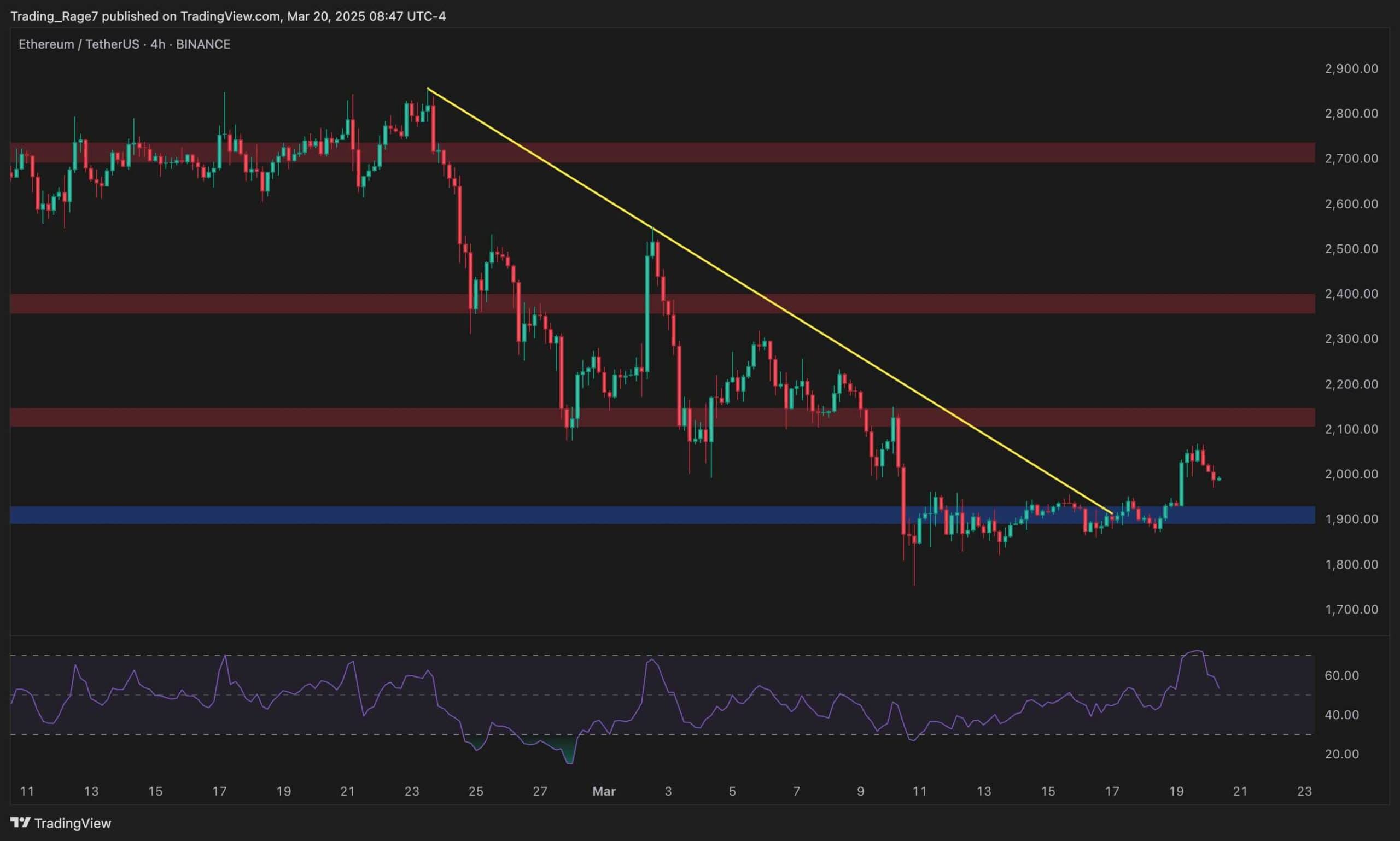Select the yellow descending trendline
Image resolution: width=1400 pixels, height=841 pixels.
[769, 300]
